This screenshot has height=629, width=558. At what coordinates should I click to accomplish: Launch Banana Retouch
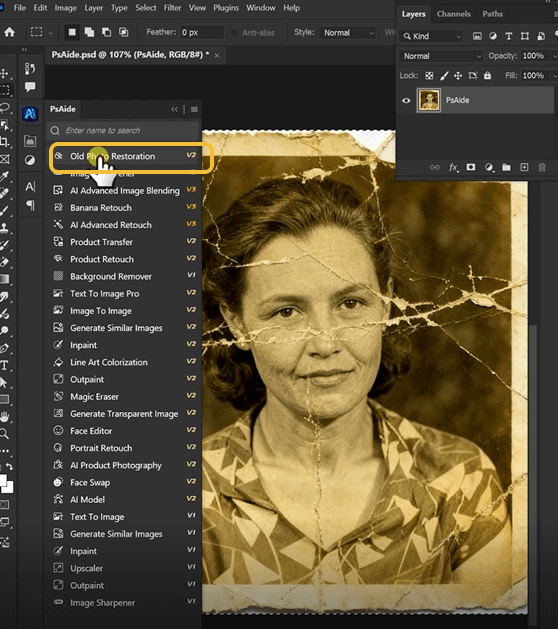point(125,208)
